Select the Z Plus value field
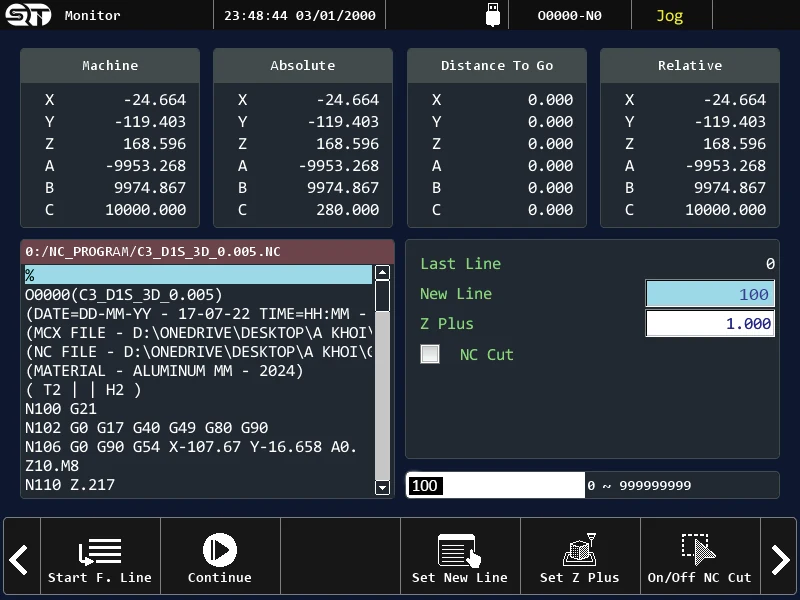This screenshot has width=800, height=600. pos(710,323)
